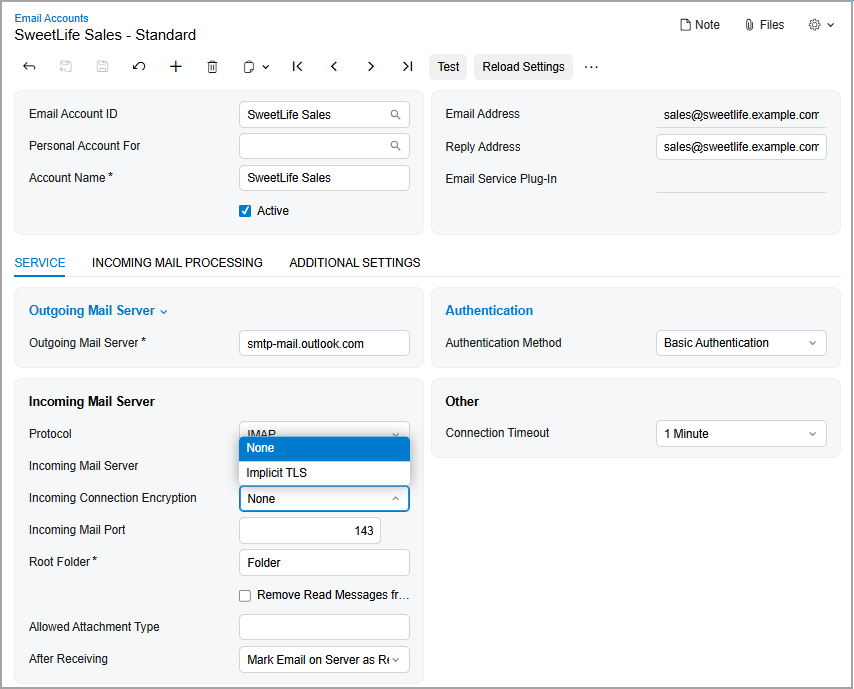Open the Additional Settings tab

pyautogui.click(x=355, y=263)
